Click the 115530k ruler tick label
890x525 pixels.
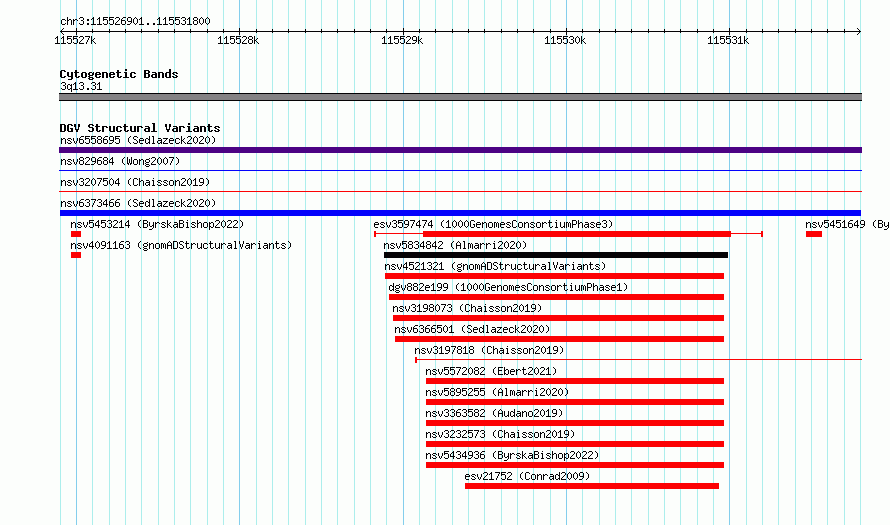click(565, 40)
